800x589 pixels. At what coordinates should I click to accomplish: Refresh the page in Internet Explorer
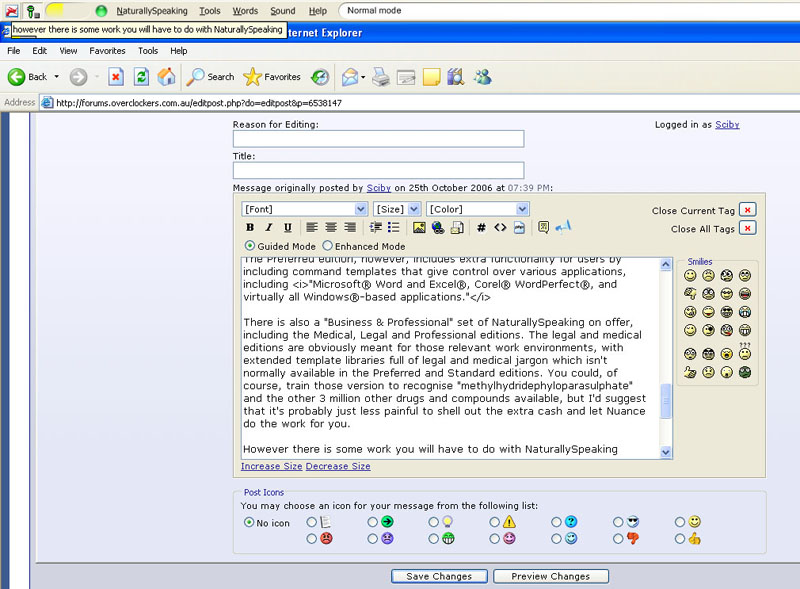coord(141,77)
